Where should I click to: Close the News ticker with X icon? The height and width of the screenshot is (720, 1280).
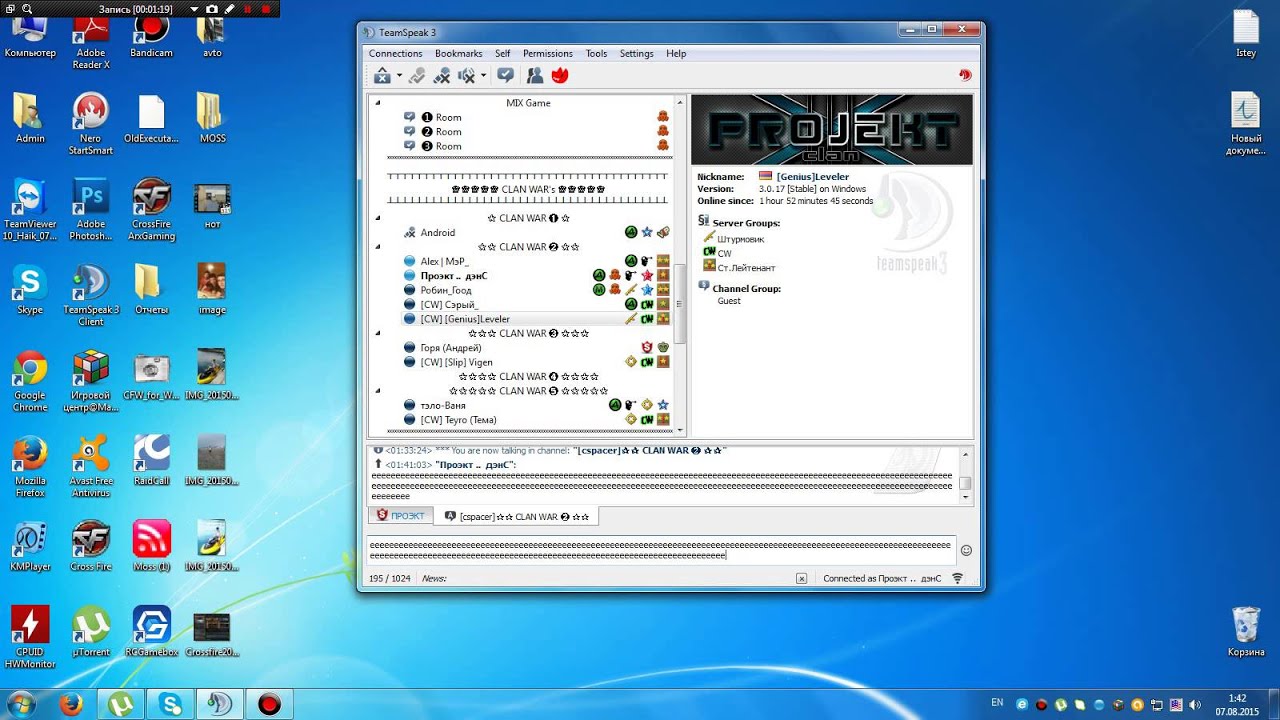click(x=801, y=578)
